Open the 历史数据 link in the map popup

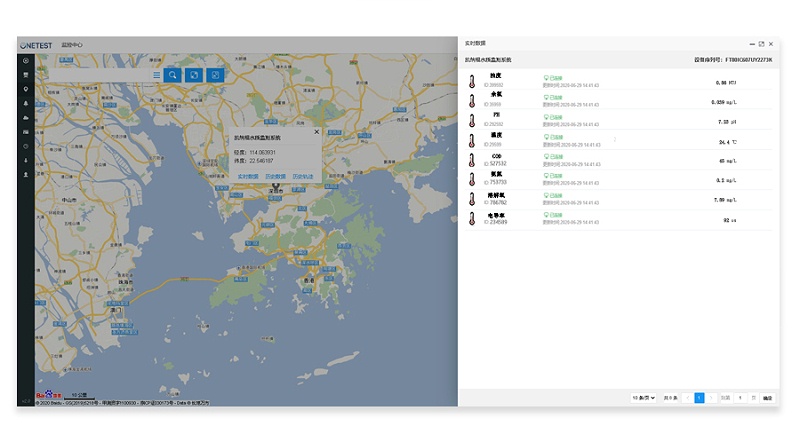pos(276,177)
